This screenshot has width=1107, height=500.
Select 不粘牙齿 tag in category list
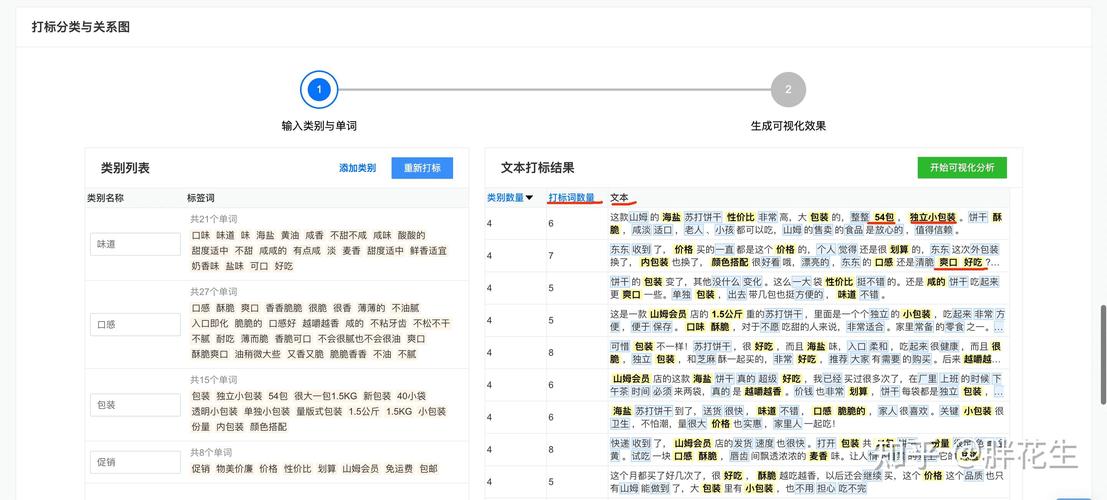[388, 323]
